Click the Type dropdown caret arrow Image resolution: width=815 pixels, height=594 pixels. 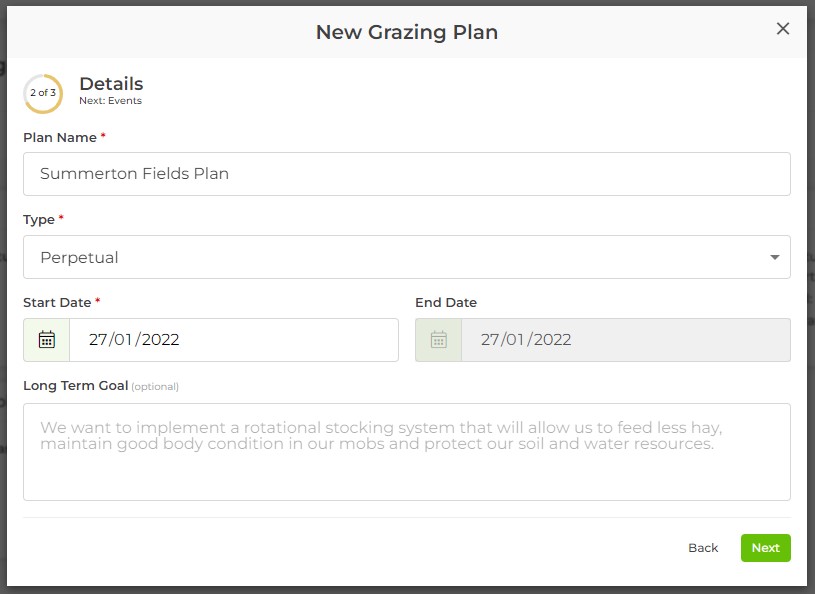point(775,258)
